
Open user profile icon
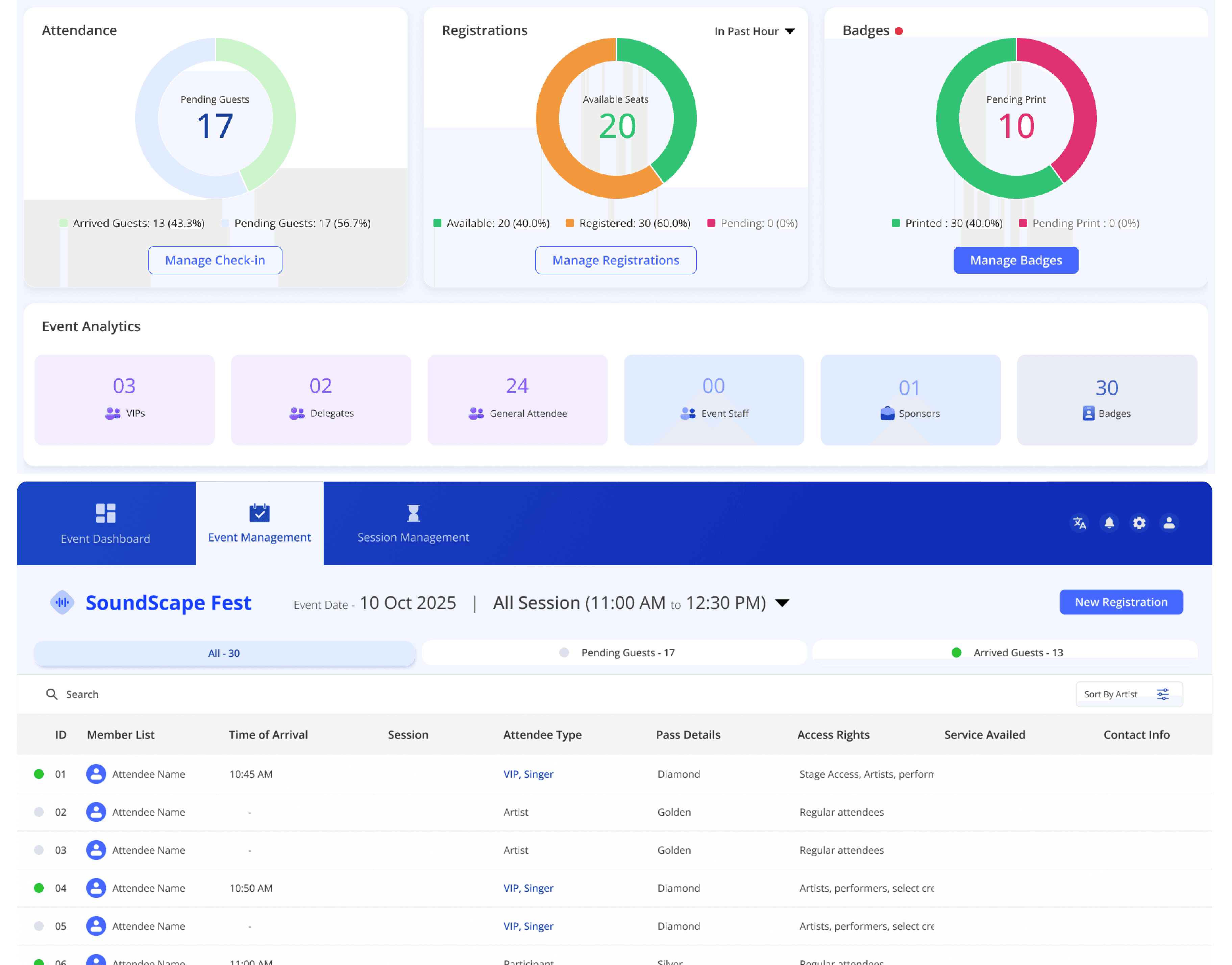click(x=1169, y=523)
